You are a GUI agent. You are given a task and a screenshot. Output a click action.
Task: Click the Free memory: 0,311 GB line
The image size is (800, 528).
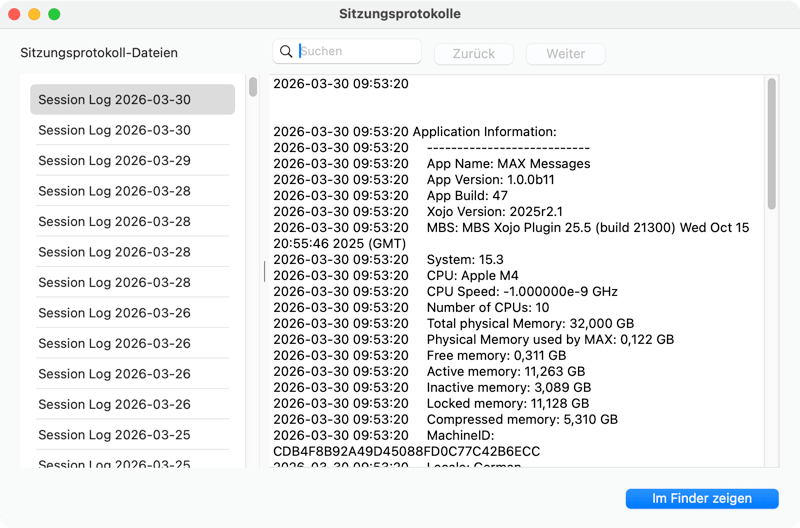[x=420, y=356]
